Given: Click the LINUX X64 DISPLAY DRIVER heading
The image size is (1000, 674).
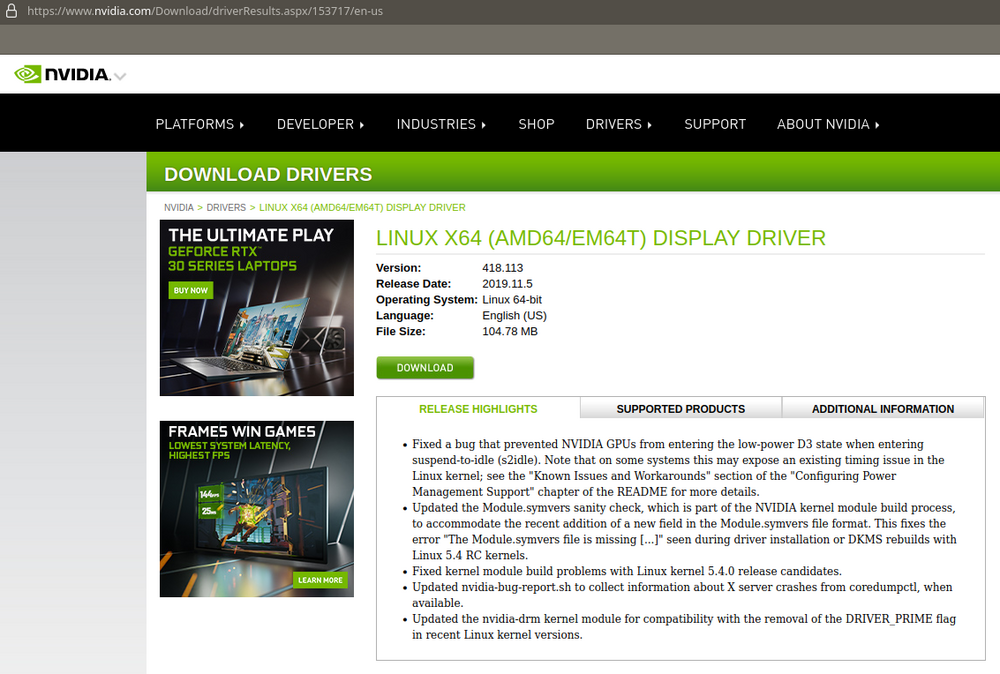Looking at the screenshot, I should coord(601,238).
